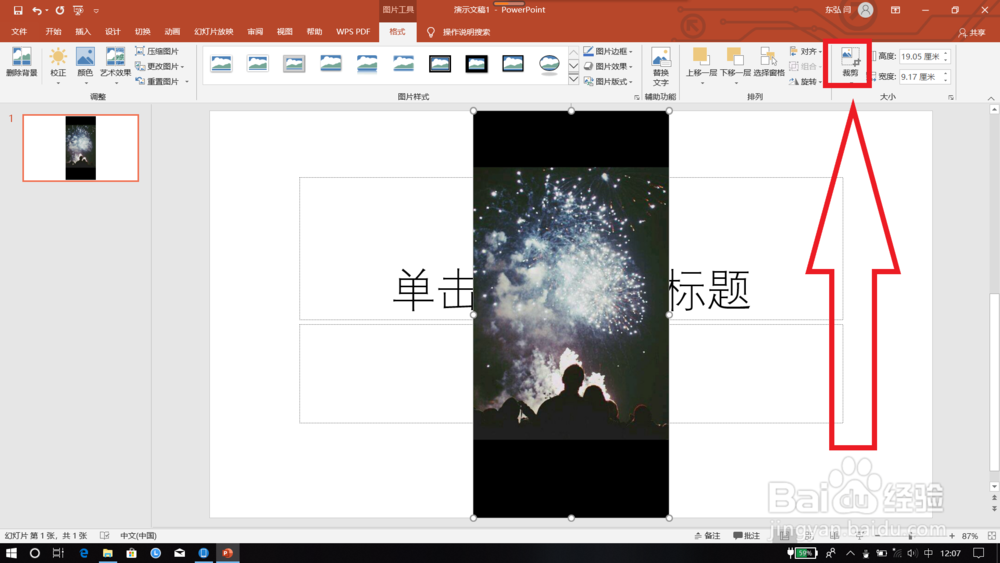Click the Redo/repeat icon

59,10
